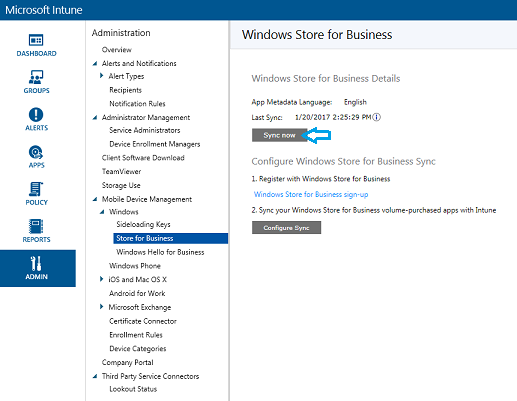Viewport: 517px width, 401px height.
Task: Collapse the Mobile Device Management section
Action: (95, 199)
